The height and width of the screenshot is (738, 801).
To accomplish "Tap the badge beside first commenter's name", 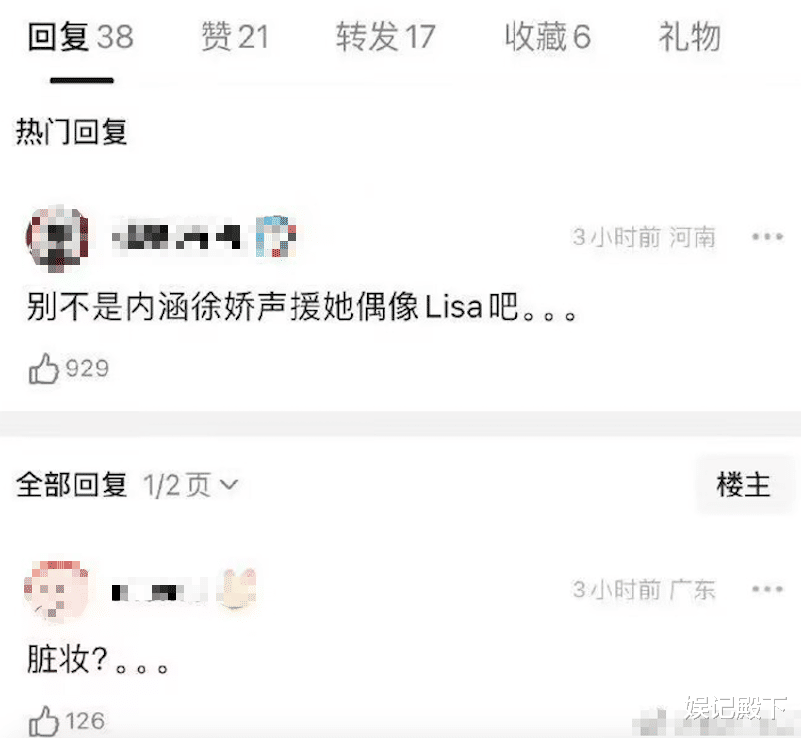I will coord(276,236).
